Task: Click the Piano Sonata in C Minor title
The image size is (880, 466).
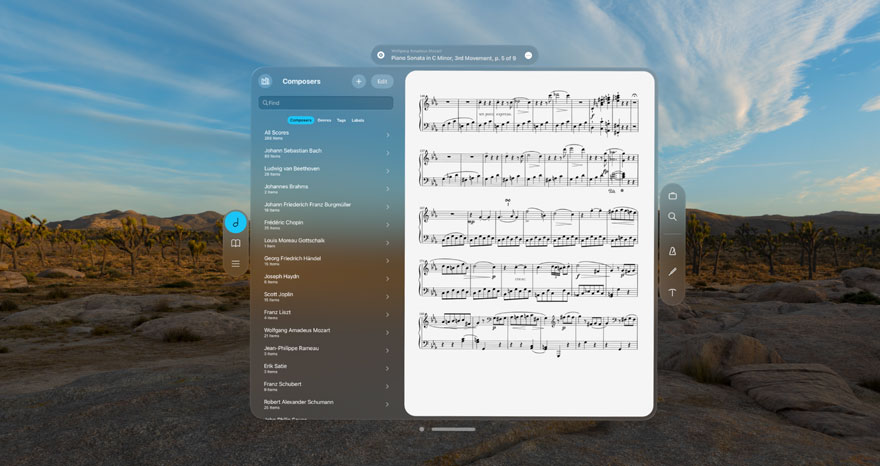Action: [453, 58]
